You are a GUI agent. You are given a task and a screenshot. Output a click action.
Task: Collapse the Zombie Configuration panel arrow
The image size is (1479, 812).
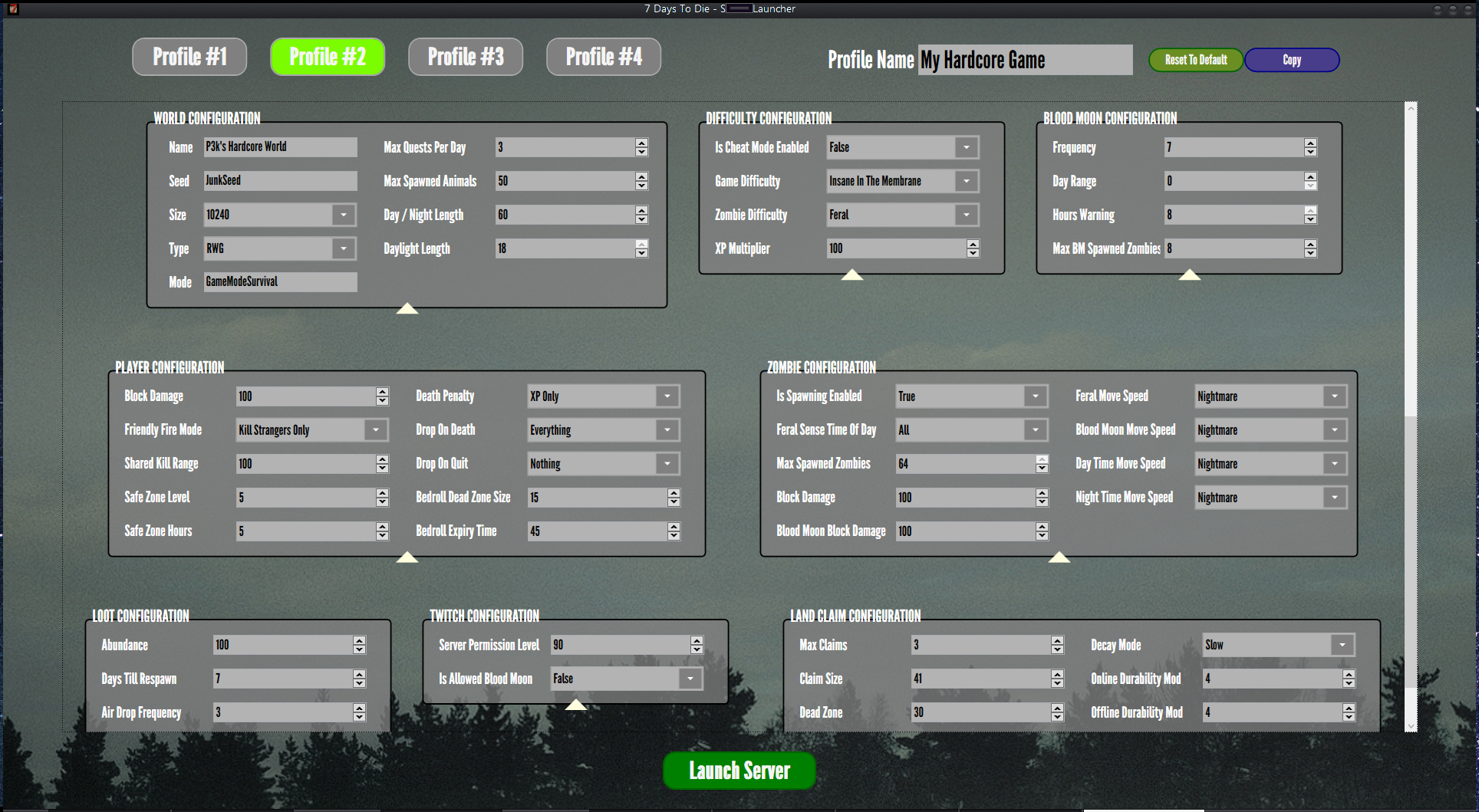1059,557
